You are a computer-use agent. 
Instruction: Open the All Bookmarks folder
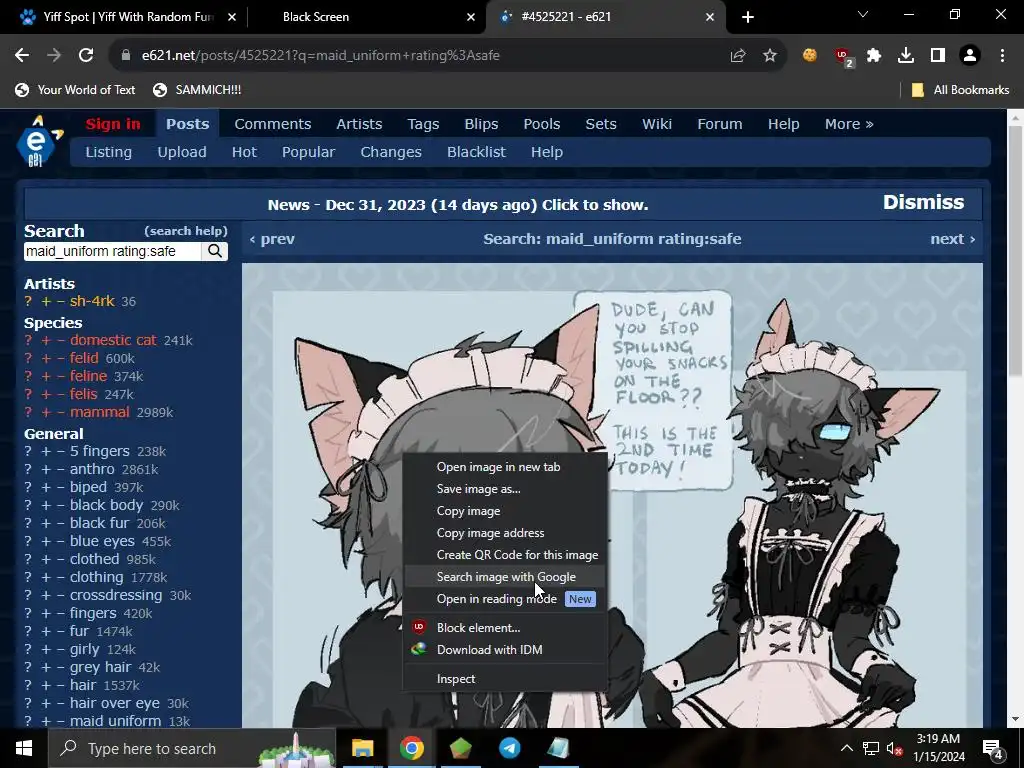coord(961,90)
